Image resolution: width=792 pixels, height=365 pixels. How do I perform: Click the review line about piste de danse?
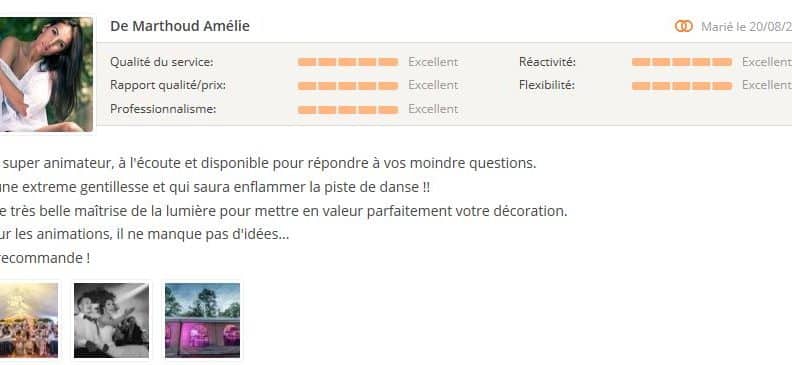click(x=215, y=187)
